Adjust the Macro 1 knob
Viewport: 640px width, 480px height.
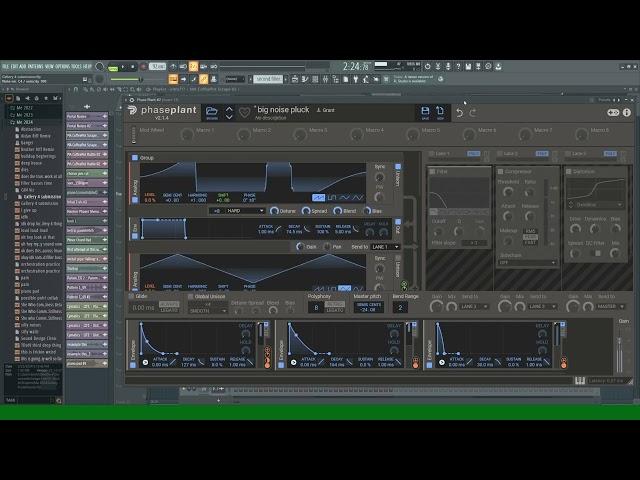(x=187, y=134)
